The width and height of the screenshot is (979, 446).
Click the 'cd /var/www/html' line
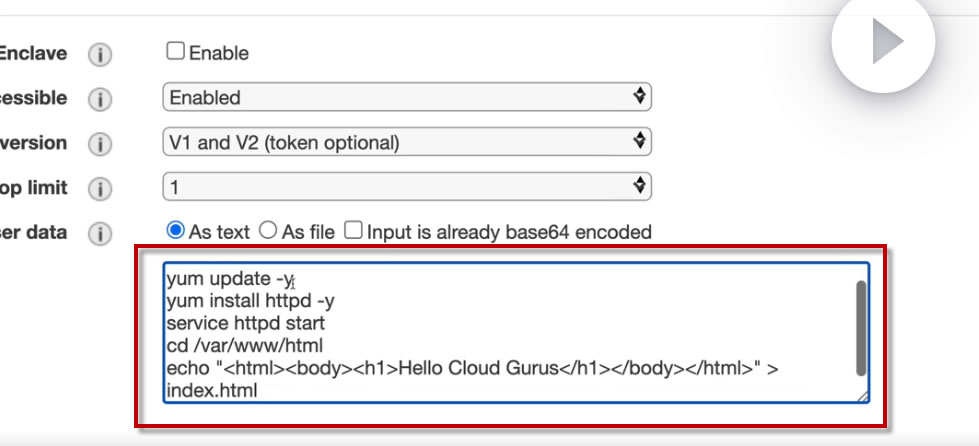point(244,346)
